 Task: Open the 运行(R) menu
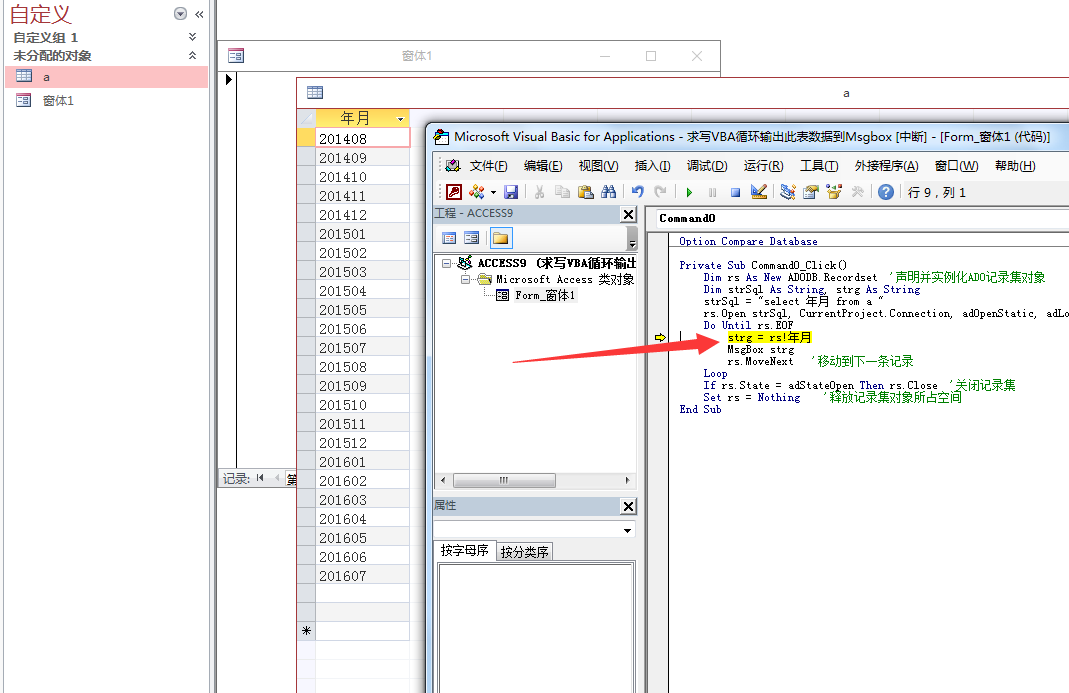click(763, 166)
